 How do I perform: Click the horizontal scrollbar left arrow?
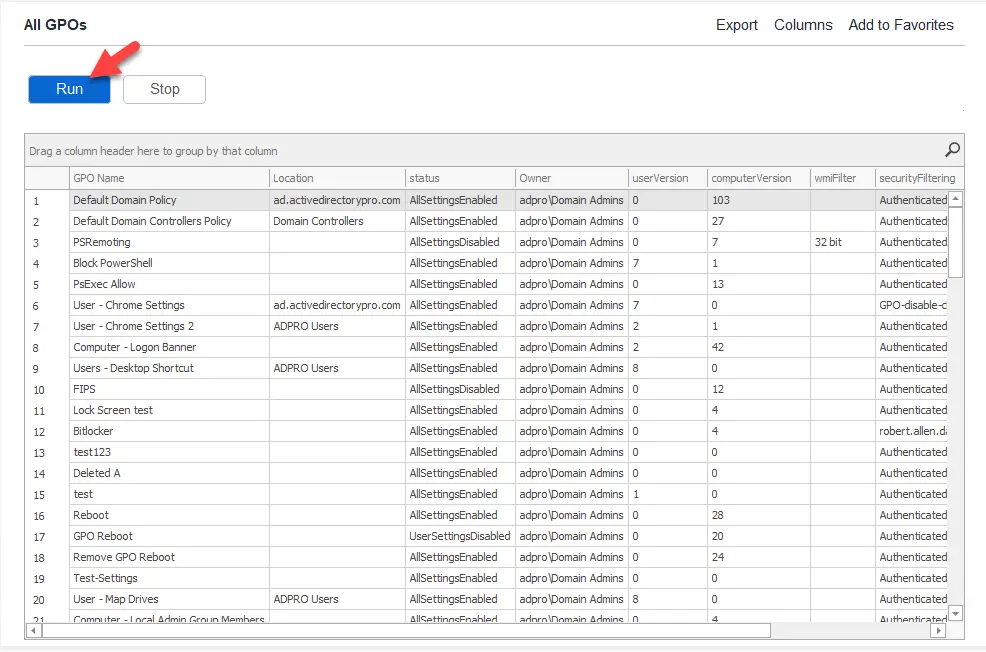(x=33, y=630)
